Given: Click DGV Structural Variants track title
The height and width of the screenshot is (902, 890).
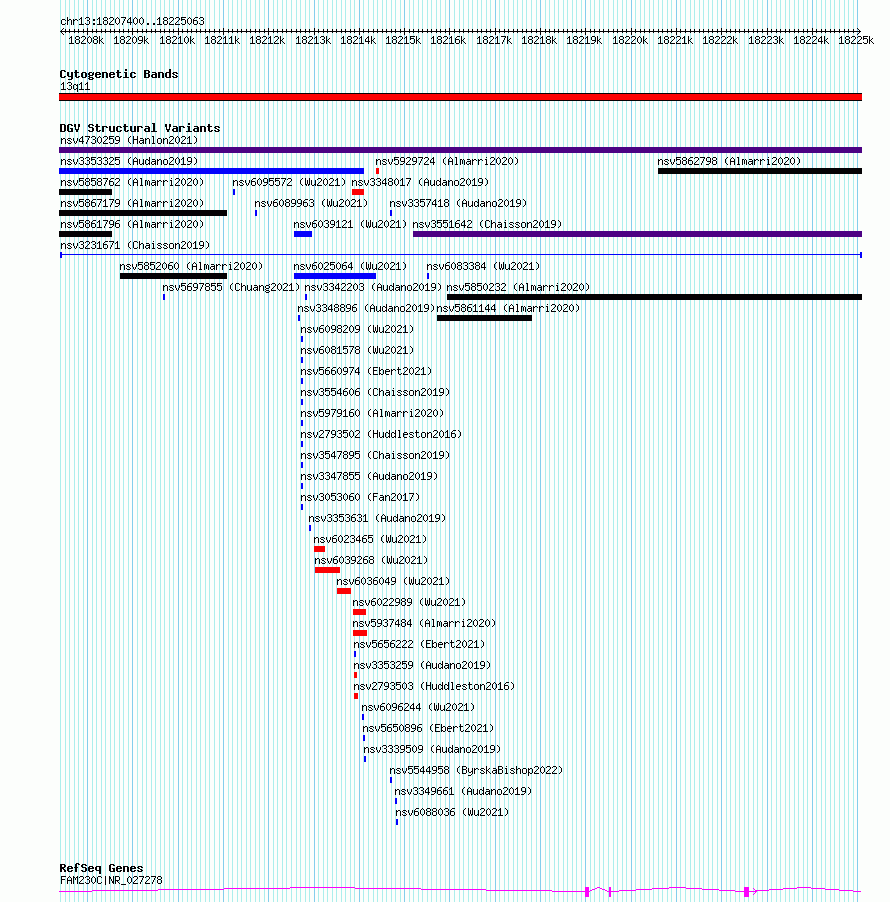Looking at the screenshot, I should pyautogui.click(x=140, y=128).
